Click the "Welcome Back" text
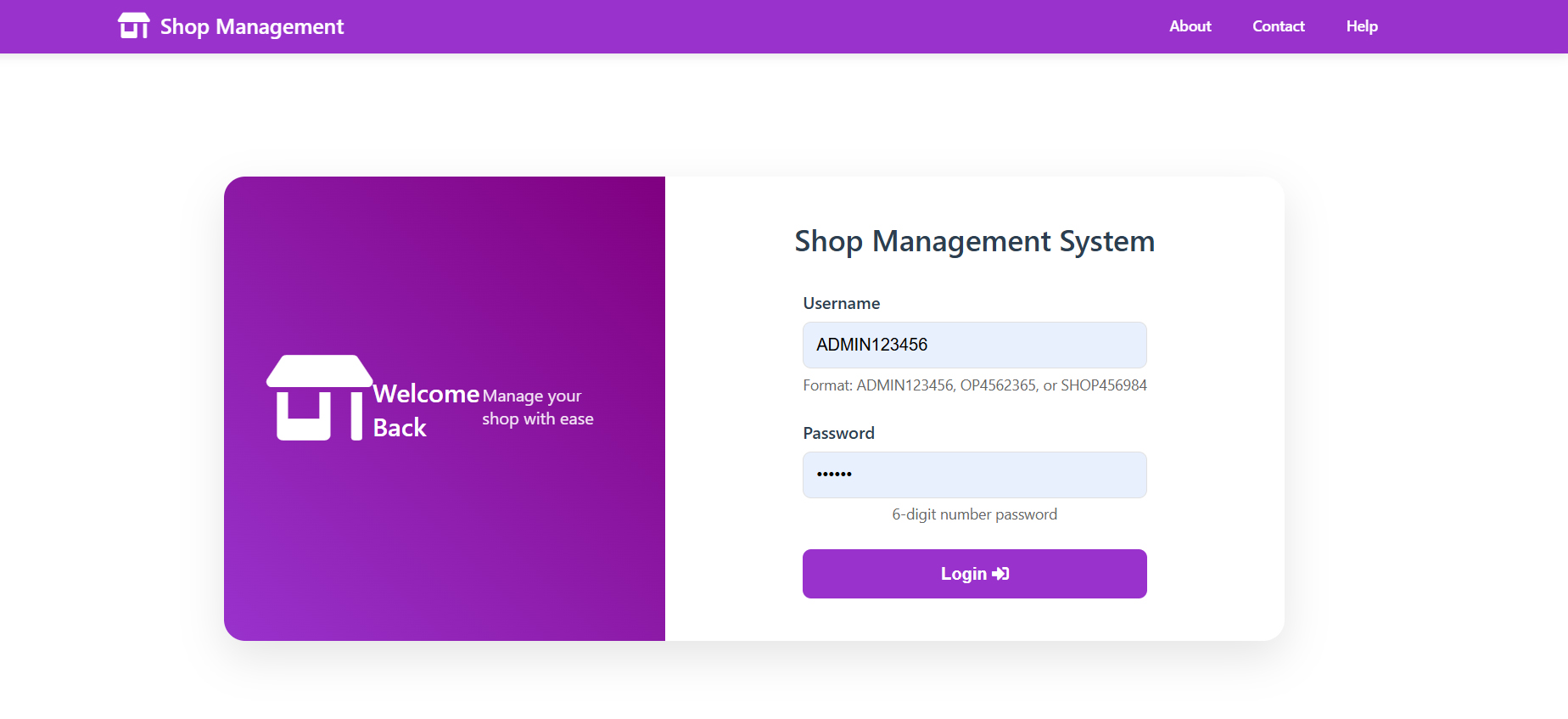 click(x=426, y=411)
